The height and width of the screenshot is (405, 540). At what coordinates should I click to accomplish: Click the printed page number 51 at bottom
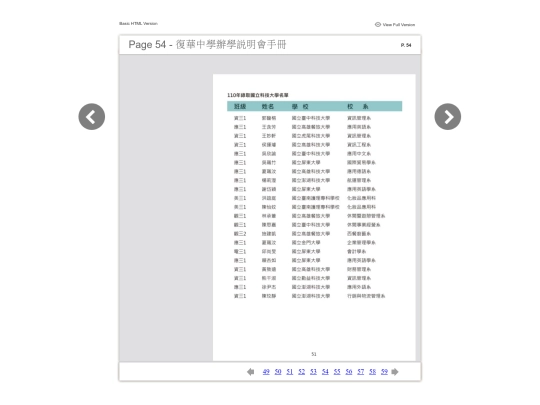coord(314,354)
